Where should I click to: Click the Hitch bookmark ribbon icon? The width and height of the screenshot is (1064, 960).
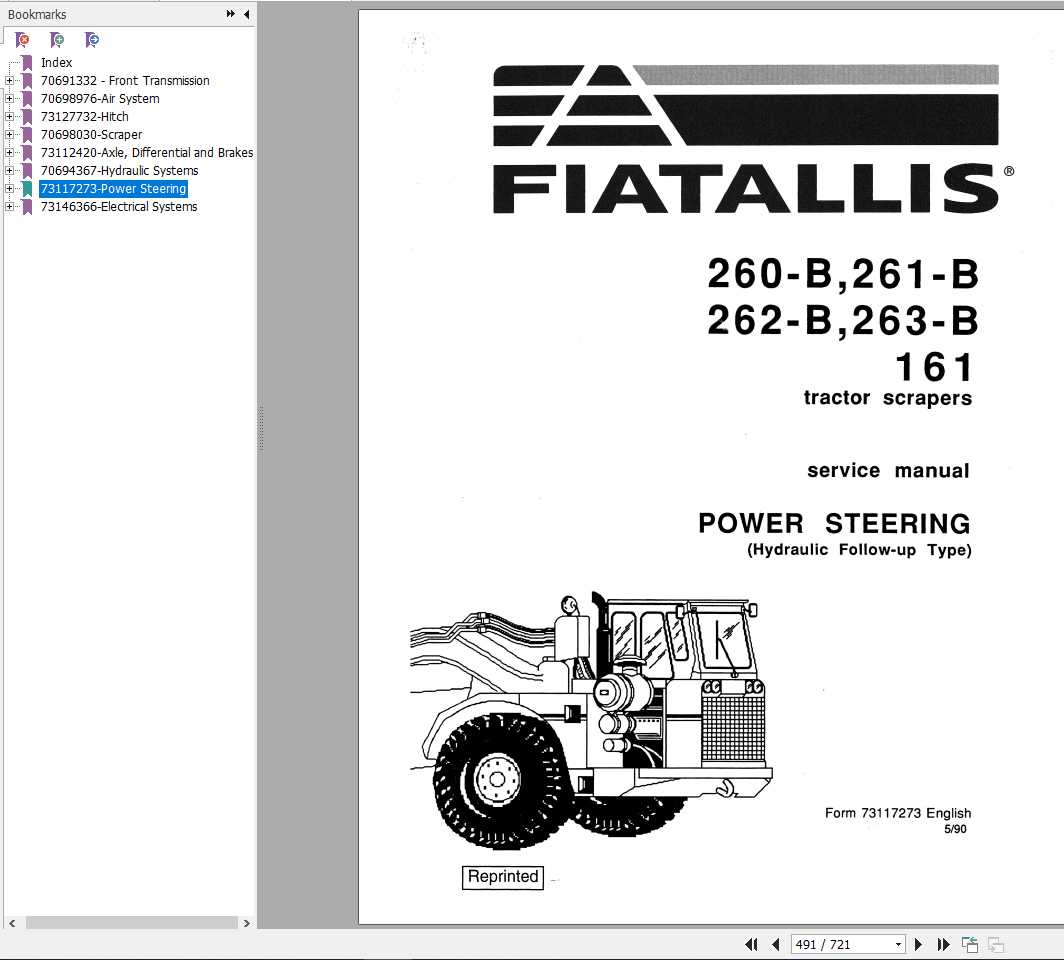point(27,117)
